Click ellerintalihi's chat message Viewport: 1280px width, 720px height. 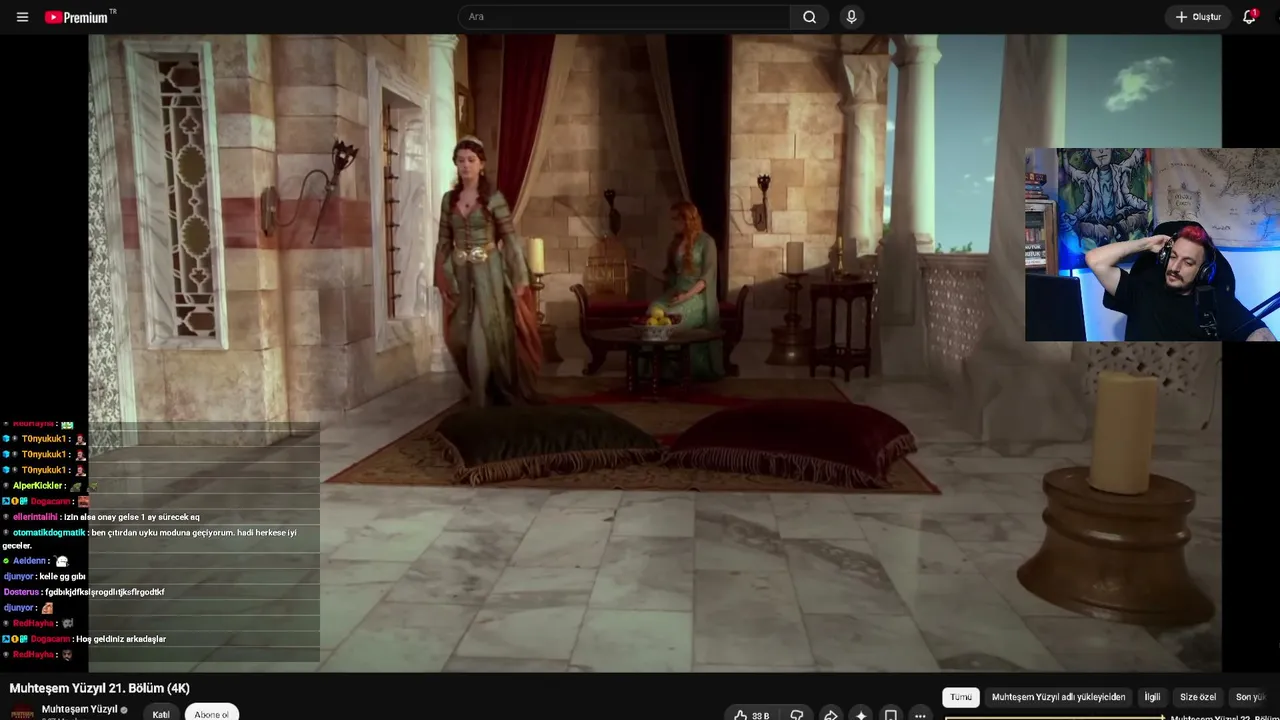(x=131, y=517)
